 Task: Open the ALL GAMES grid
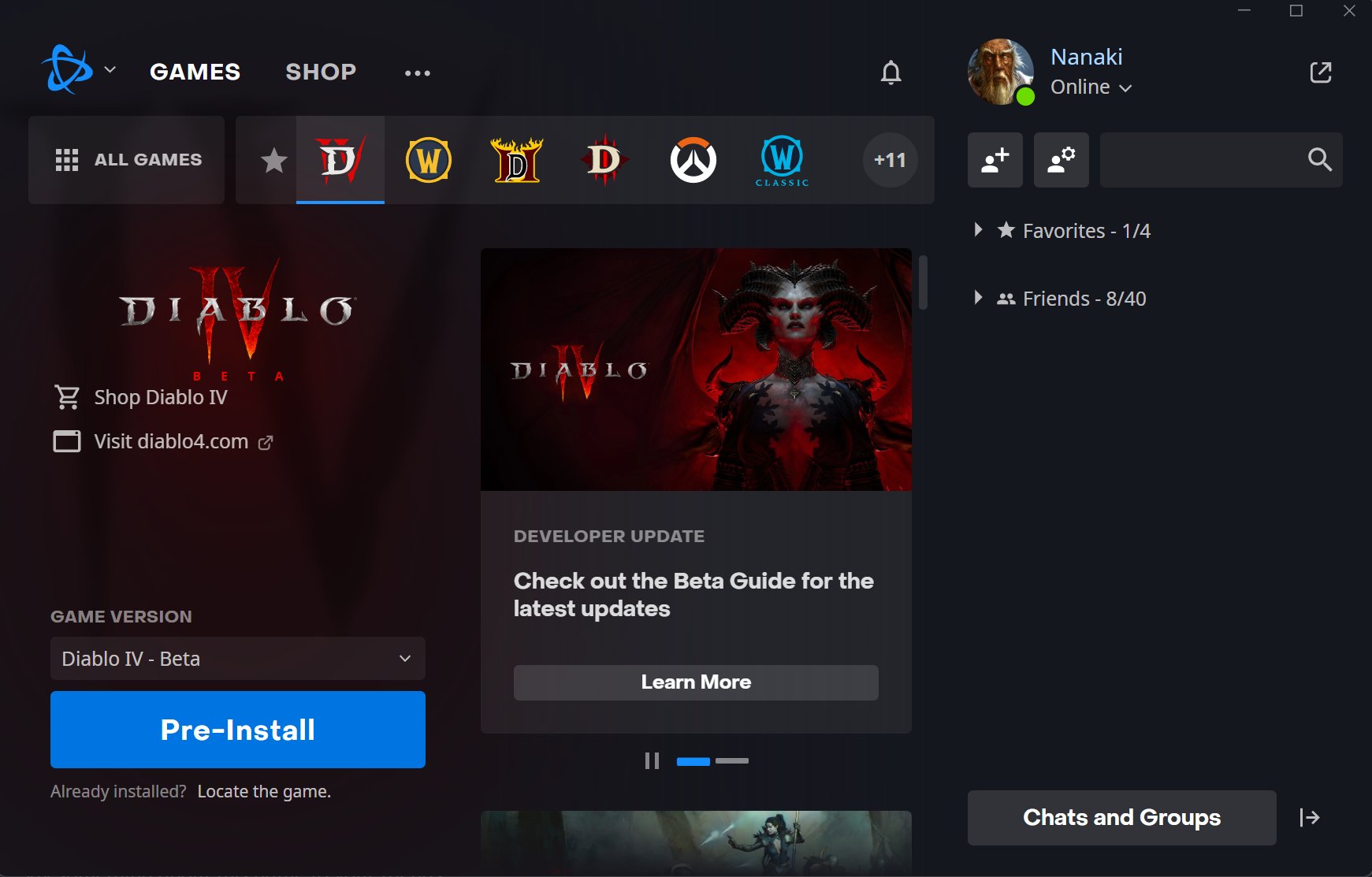tap(127, 160)
